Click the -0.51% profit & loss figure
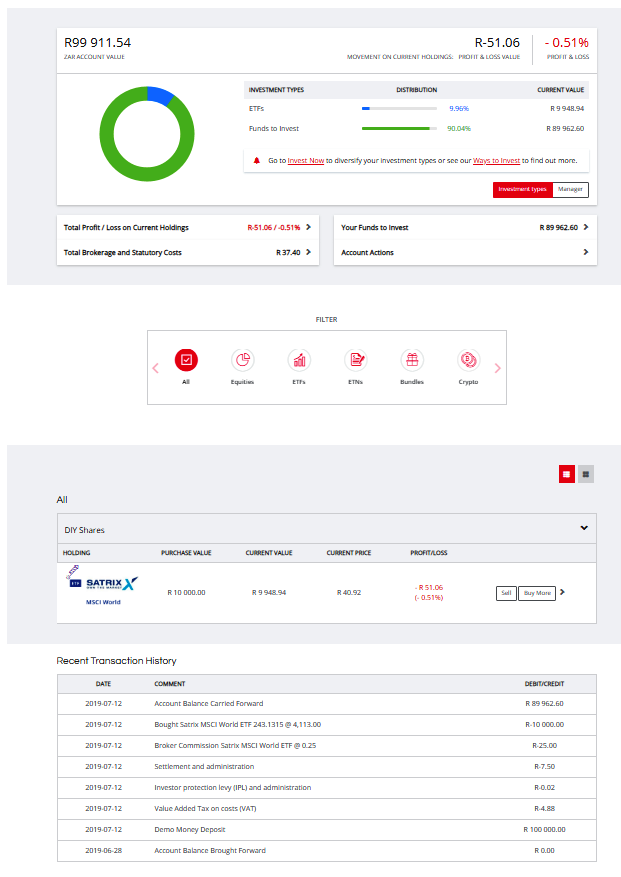The height and width of the screenshot is (877, 621). [567, 43]
